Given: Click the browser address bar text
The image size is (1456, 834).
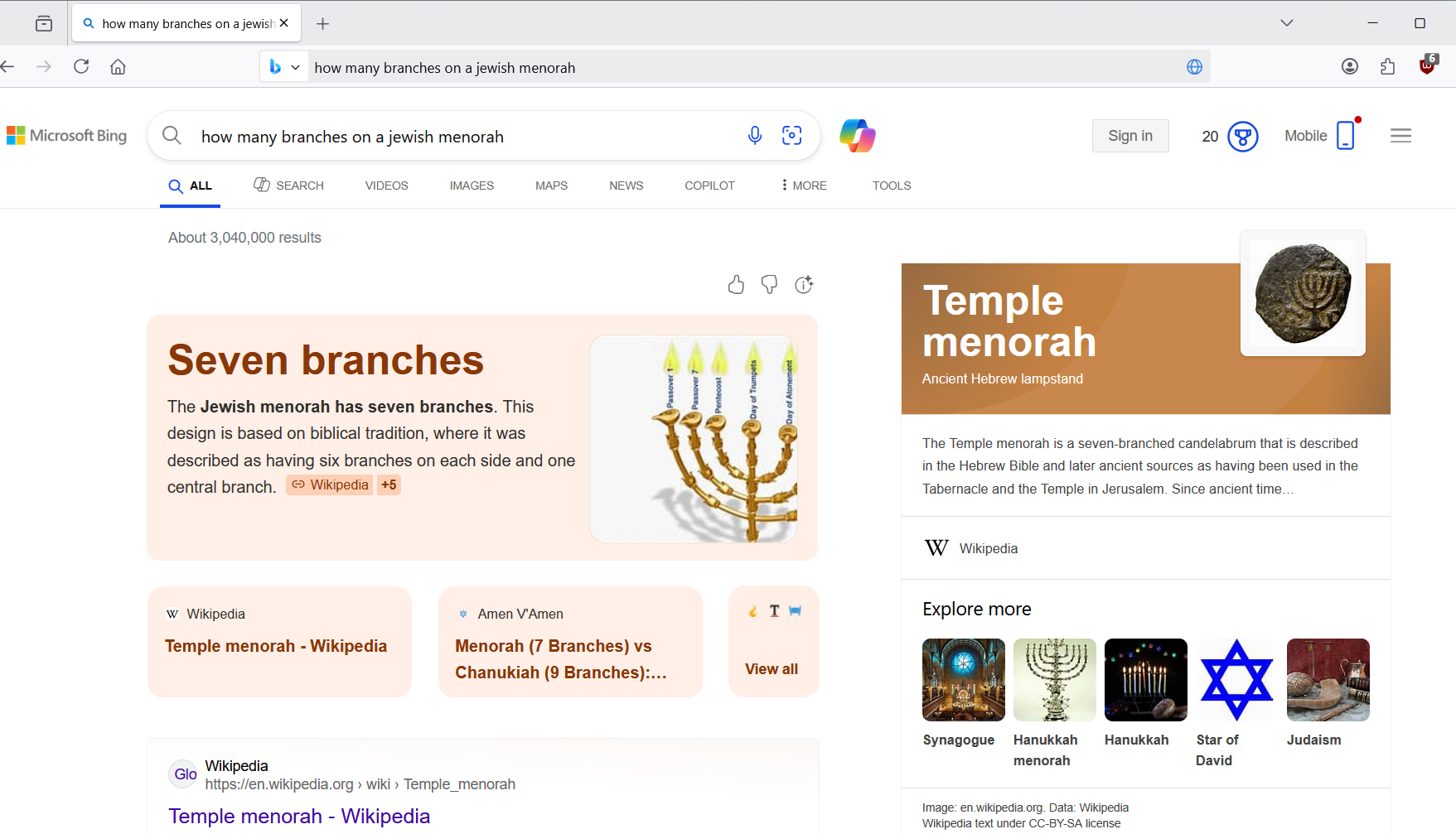Looking at the screenshot, I should click(x=445, y=68).
